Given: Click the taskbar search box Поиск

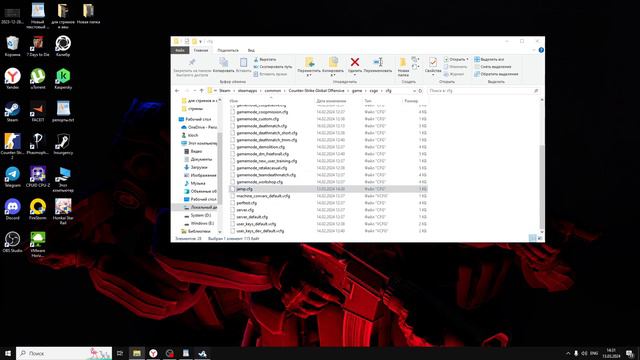Looking at the screenshot, I should (64, 353).
